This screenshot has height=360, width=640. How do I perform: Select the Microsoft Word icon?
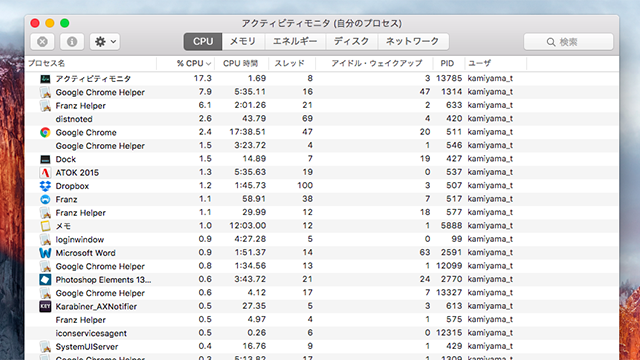pyautogui.click(x=45, y=253)
